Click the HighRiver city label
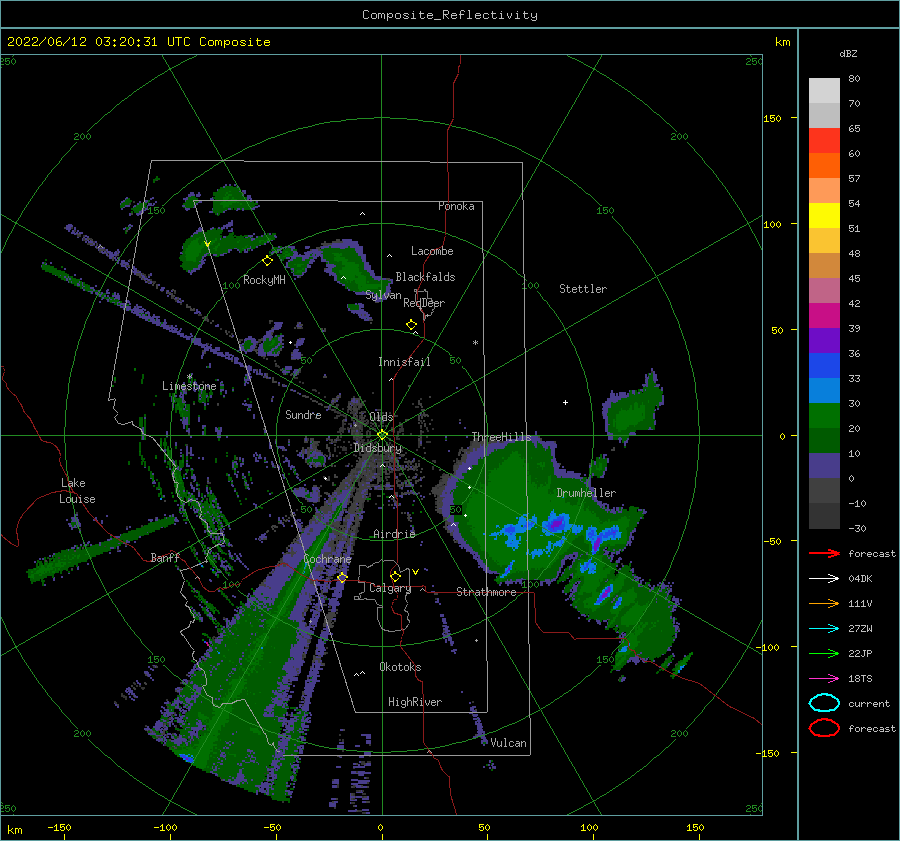Viewport: 900px width, 841px height. coord(415,702)
